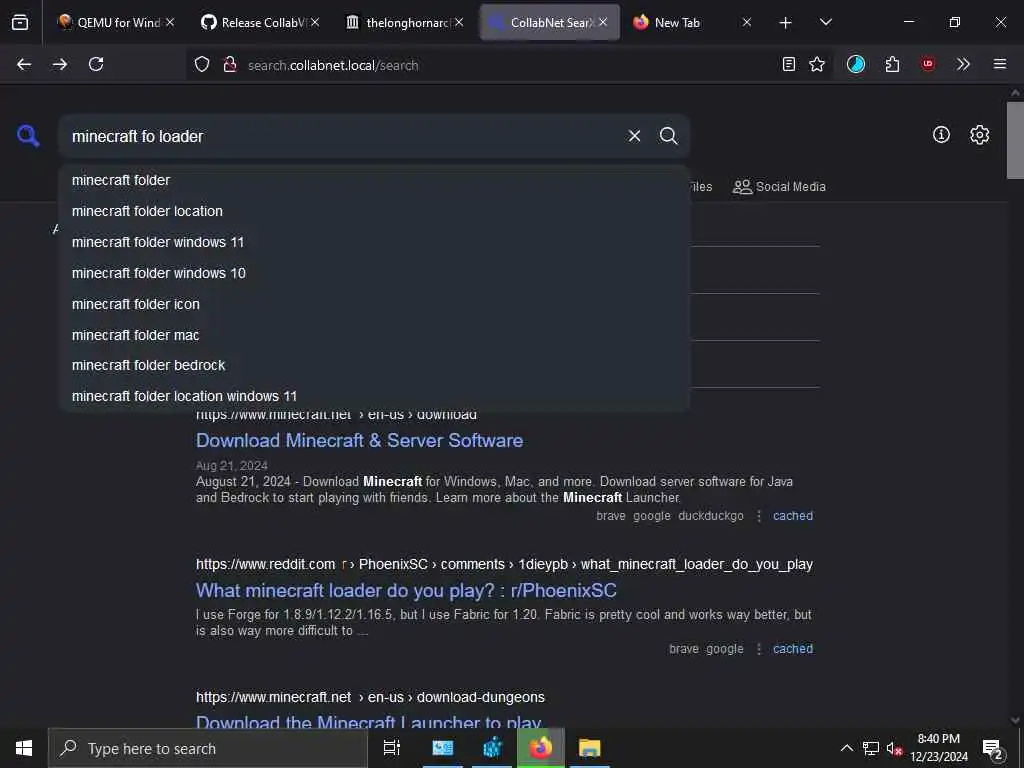
Task: Open cached link for Download Minecraft result
Action: point(793,516)
